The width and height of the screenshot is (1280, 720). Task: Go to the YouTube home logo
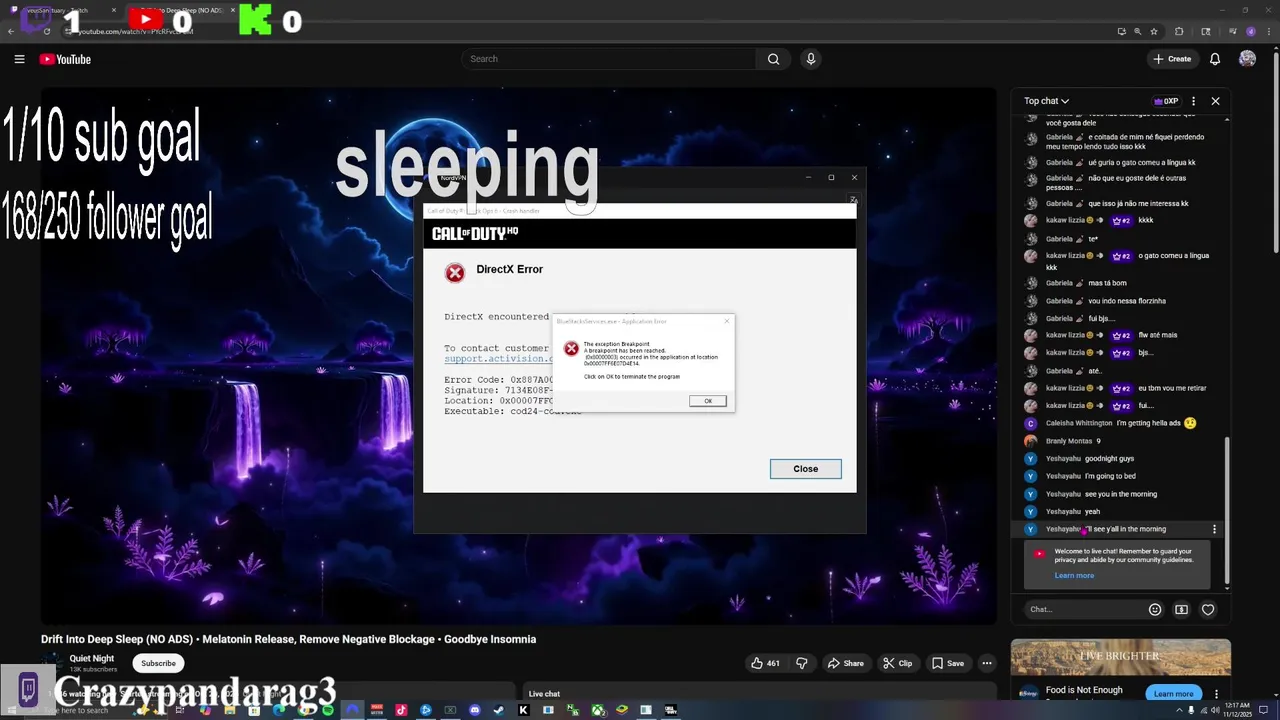65,59
